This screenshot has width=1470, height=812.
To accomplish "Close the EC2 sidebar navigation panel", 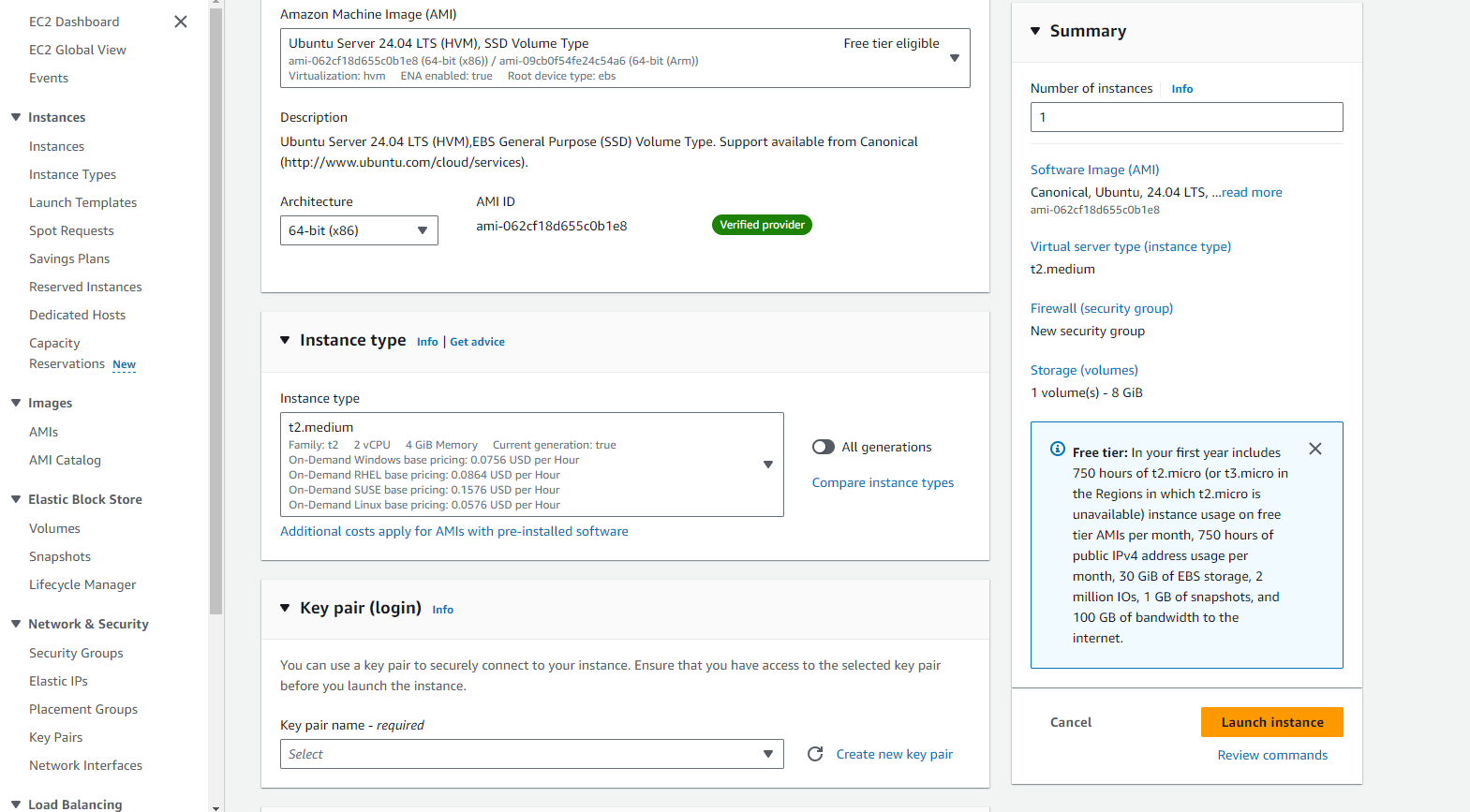I will click(x=181, y=22).
